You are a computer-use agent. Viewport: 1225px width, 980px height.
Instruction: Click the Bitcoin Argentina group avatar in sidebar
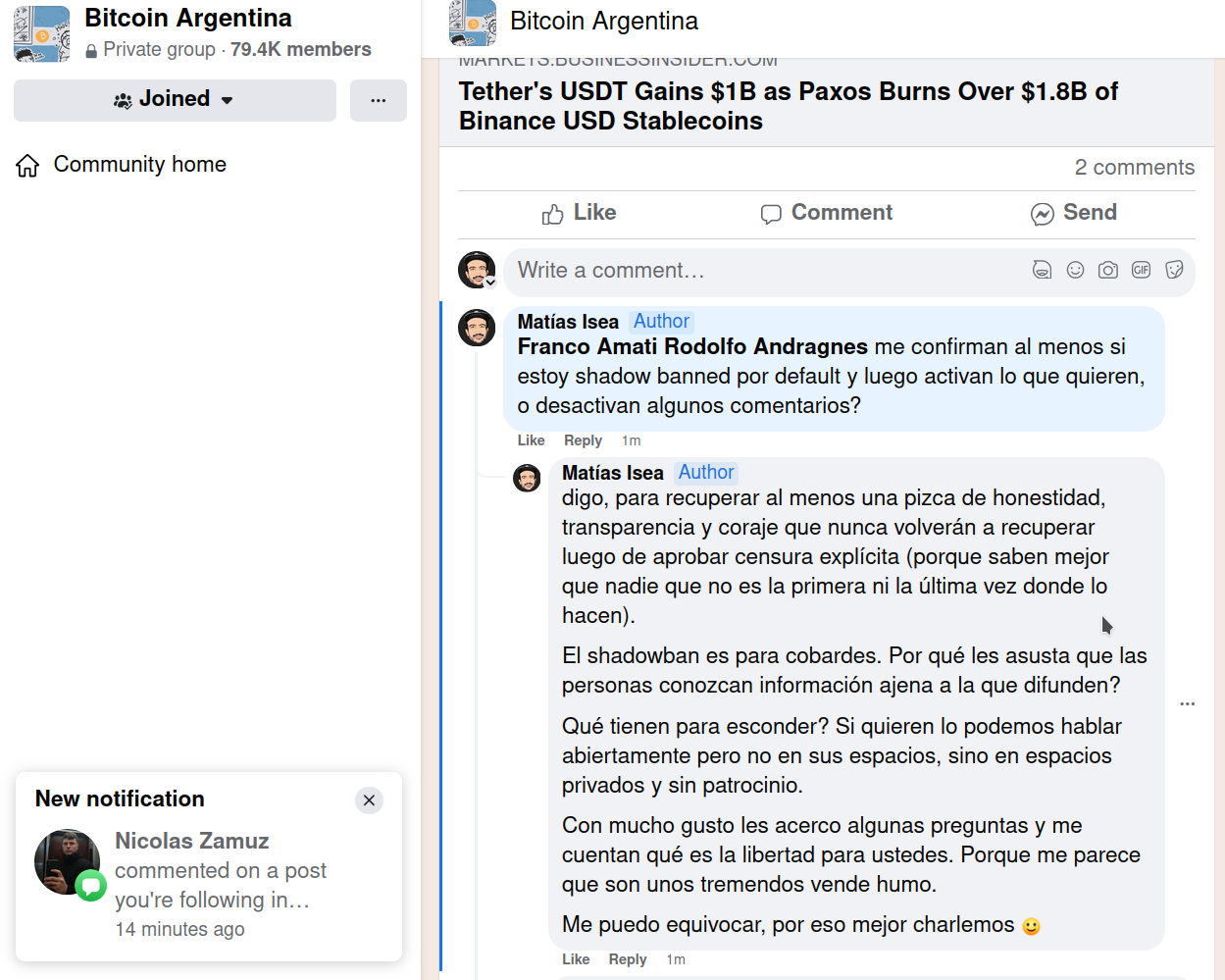(42, 33)
